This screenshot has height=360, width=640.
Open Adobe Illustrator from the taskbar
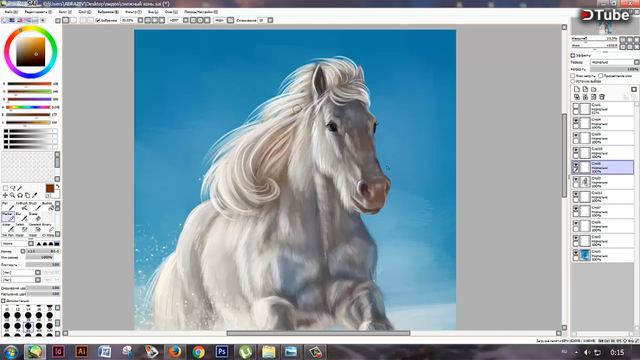[x=82, y=351]
